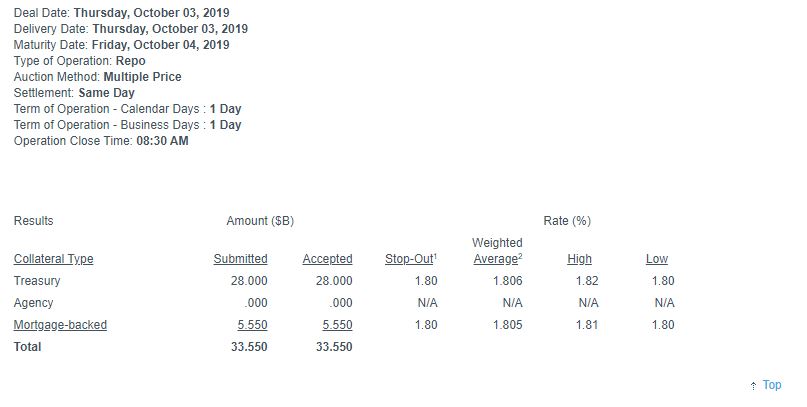Select the High rate column header
The image size is (807, 407).
[579, 259]
